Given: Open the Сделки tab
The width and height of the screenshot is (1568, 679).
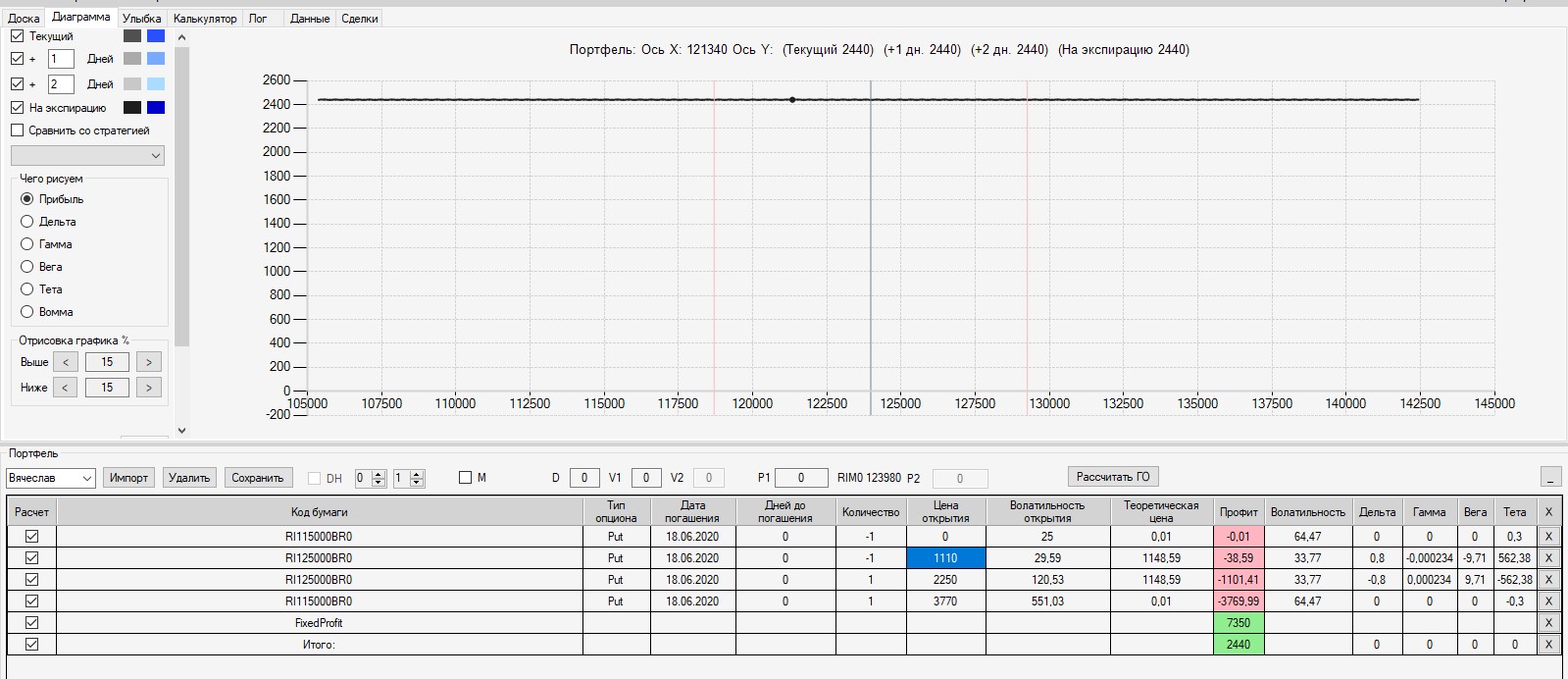Looking at the screenshot, I should (x=360, y=18).
